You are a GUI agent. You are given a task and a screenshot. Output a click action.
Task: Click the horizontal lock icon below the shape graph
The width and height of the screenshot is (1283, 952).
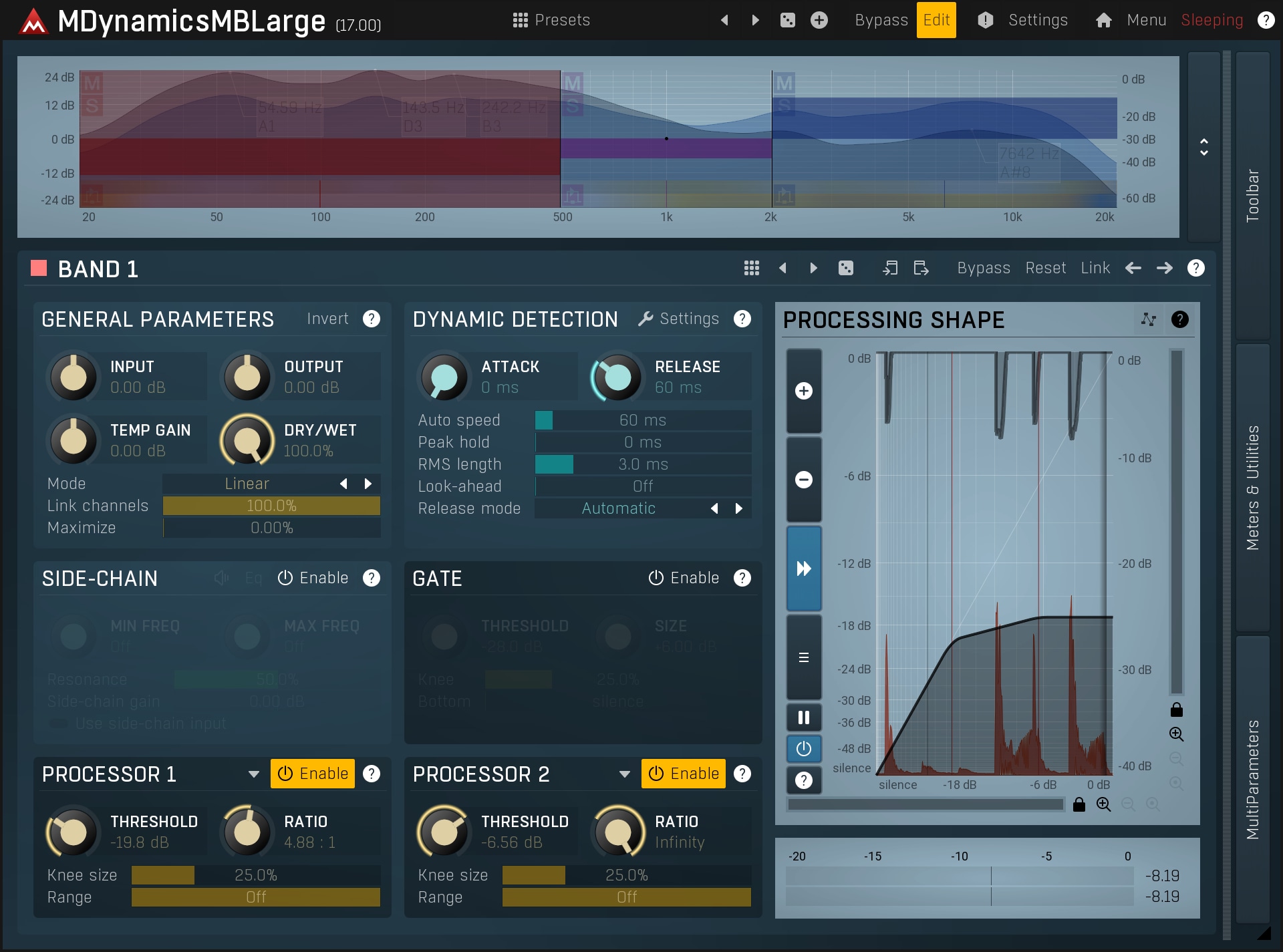1079,804
